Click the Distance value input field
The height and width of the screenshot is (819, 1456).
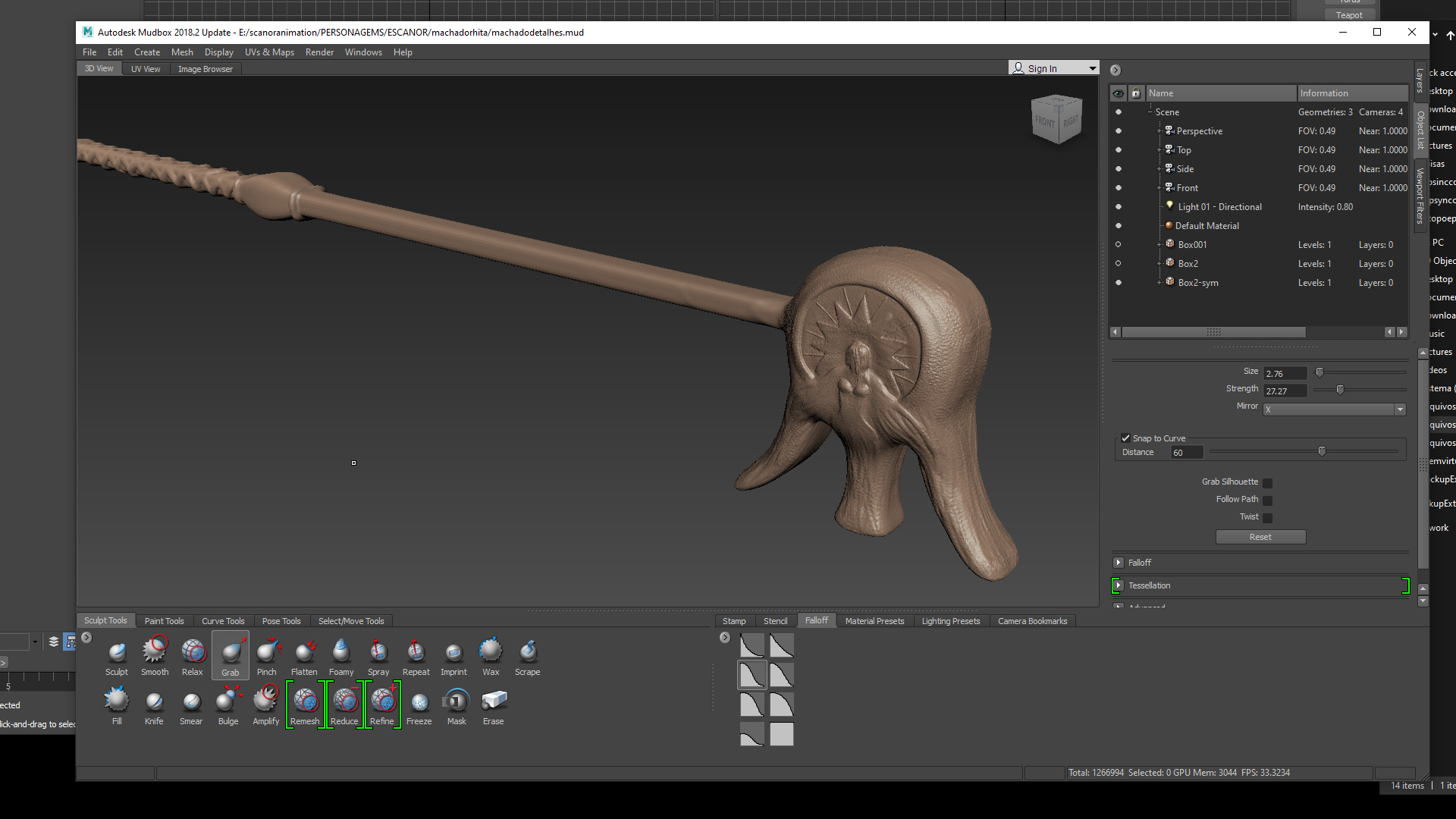[x=1187, y=453]
